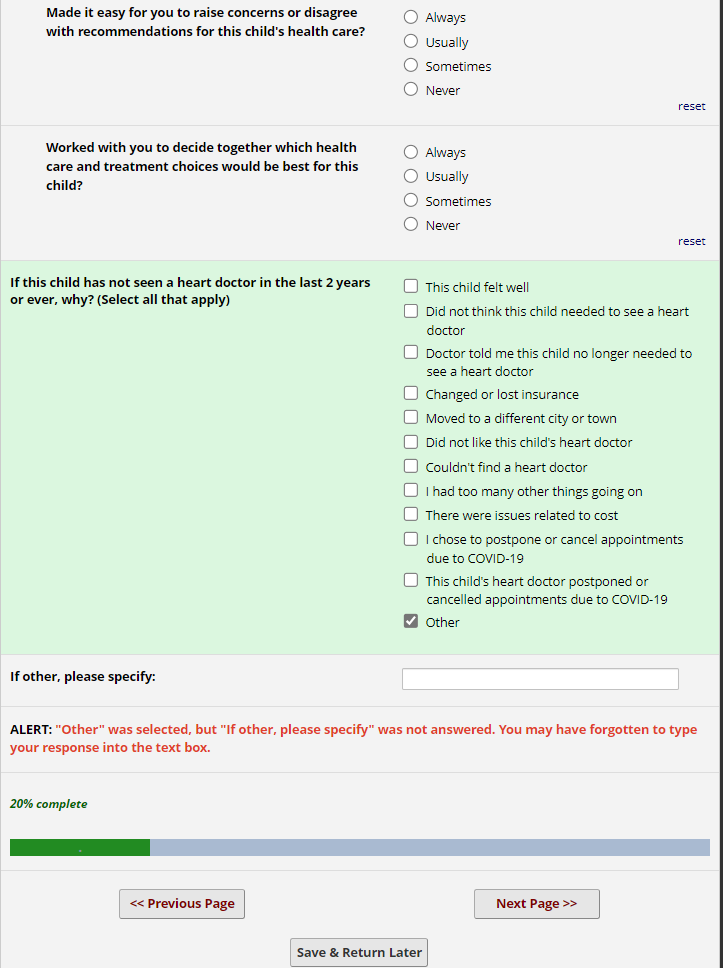Screen dimensions: 723x968
Task: Click Save & Return Later button
Action: click(359, 953)
